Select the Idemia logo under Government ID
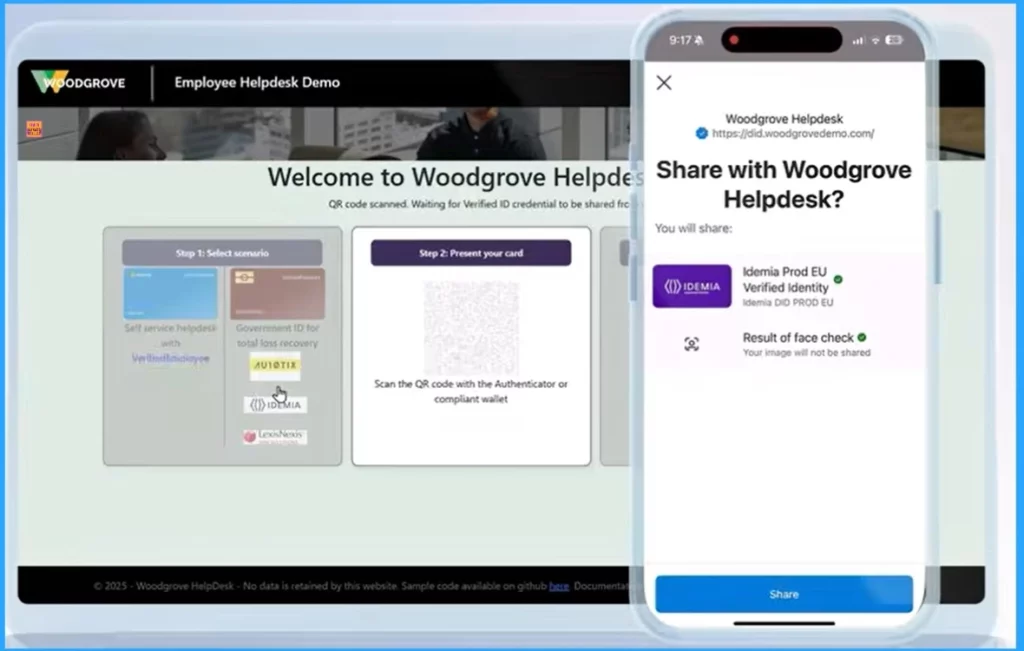Image resolution: width=1024 pixels, height=651 pixels. point(276,405)
